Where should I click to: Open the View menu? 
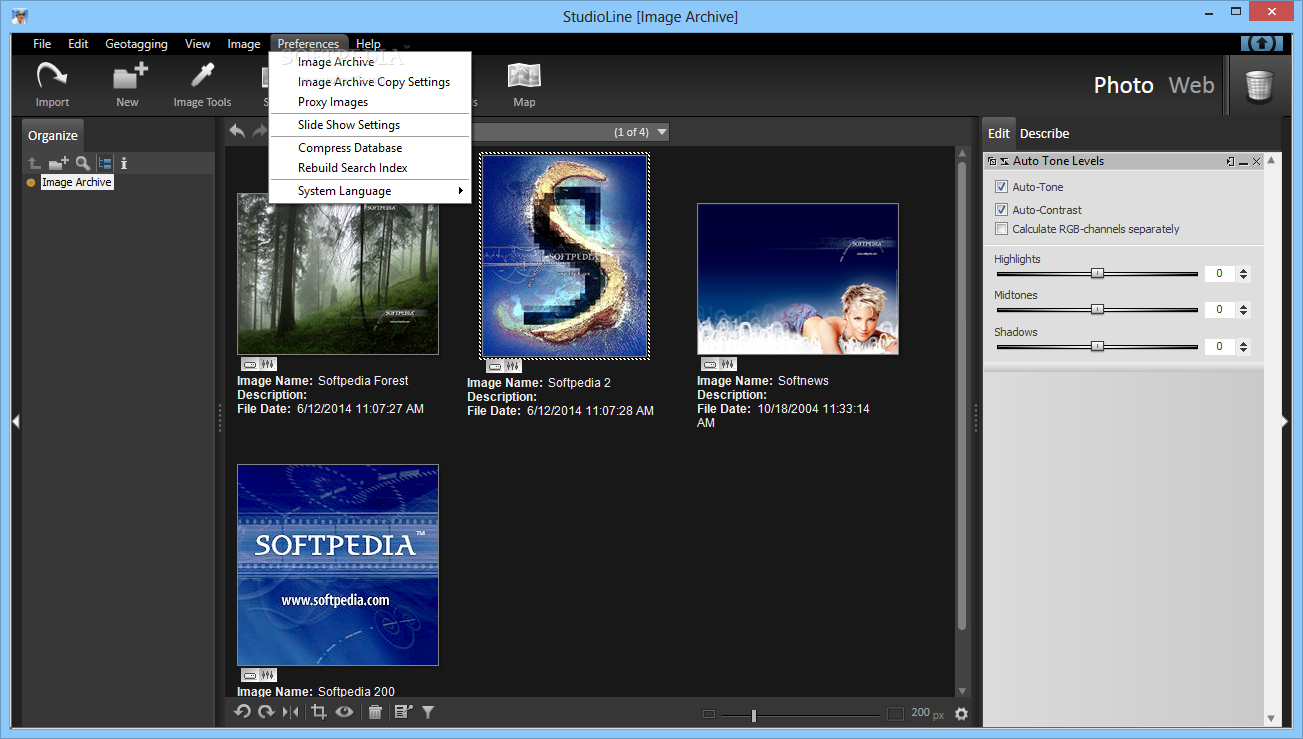[198, 44]
